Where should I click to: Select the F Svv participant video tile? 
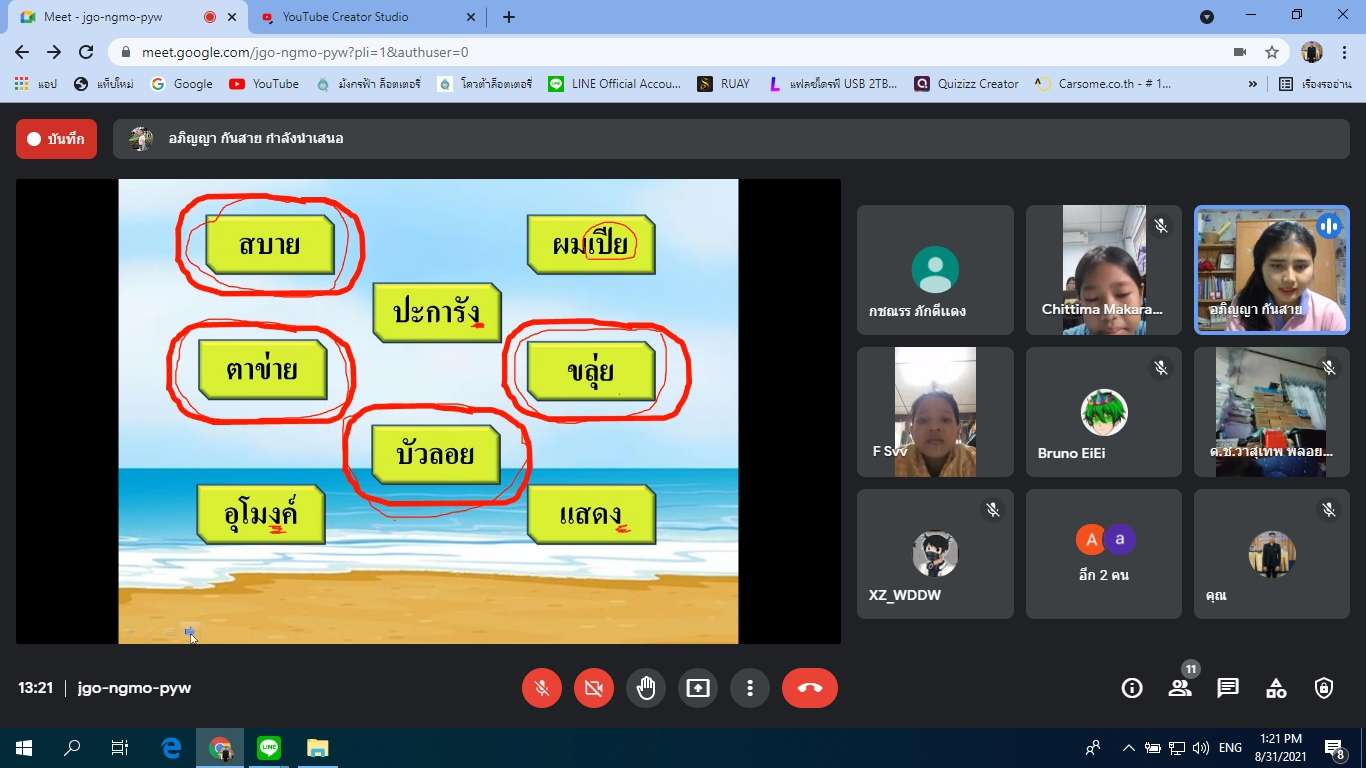[x=935, y=412]
